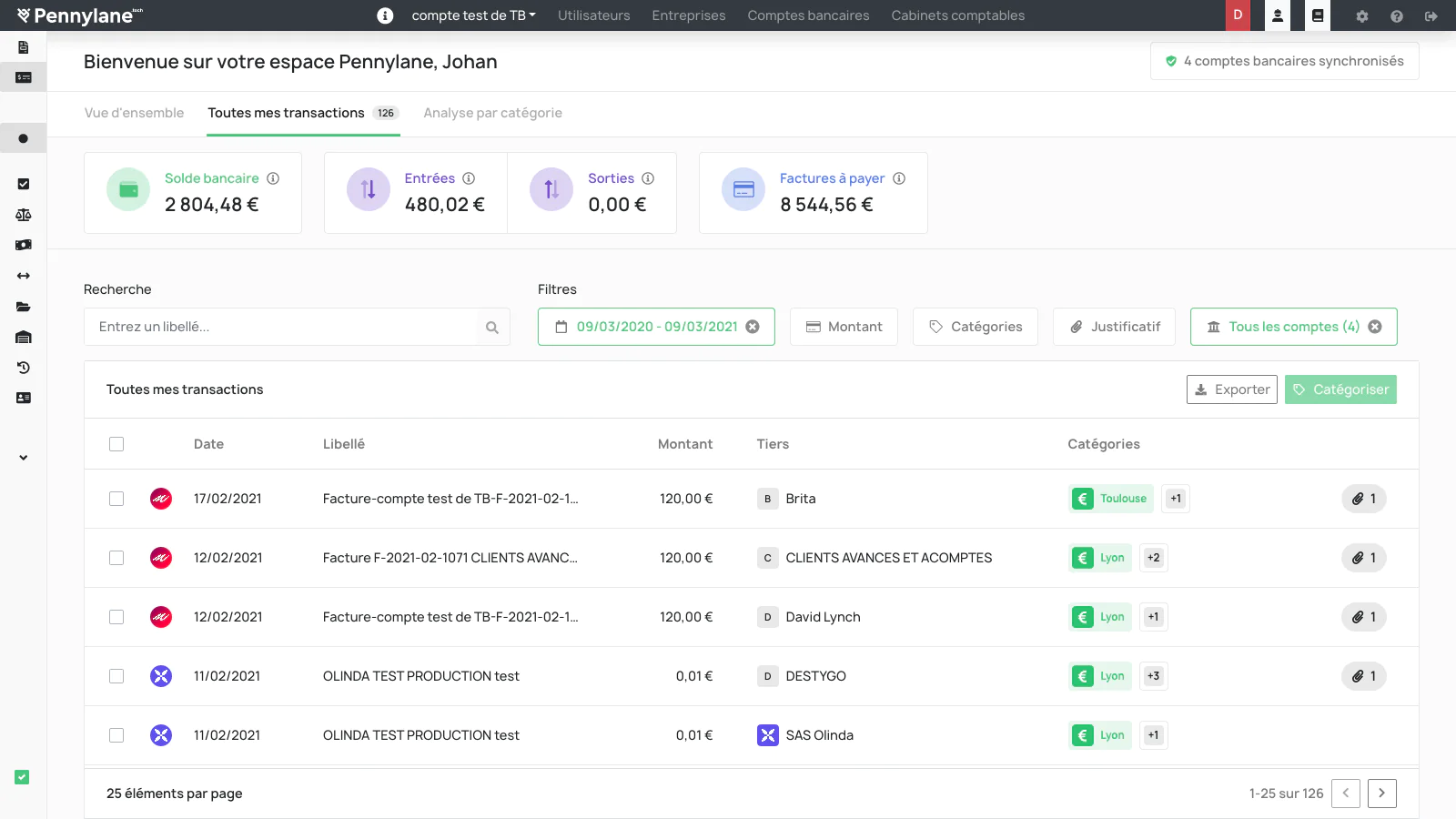Expand the +3 categories on the DESTYGO row
The width and height of the screenshot is (1456, 819).
tap(1154, 676)
